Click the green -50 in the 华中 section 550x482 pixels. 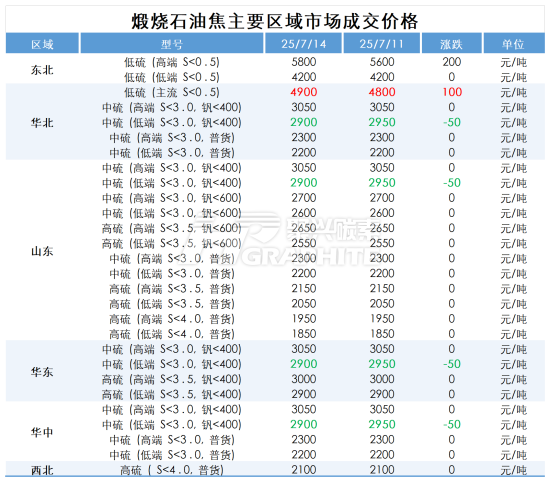452,424
